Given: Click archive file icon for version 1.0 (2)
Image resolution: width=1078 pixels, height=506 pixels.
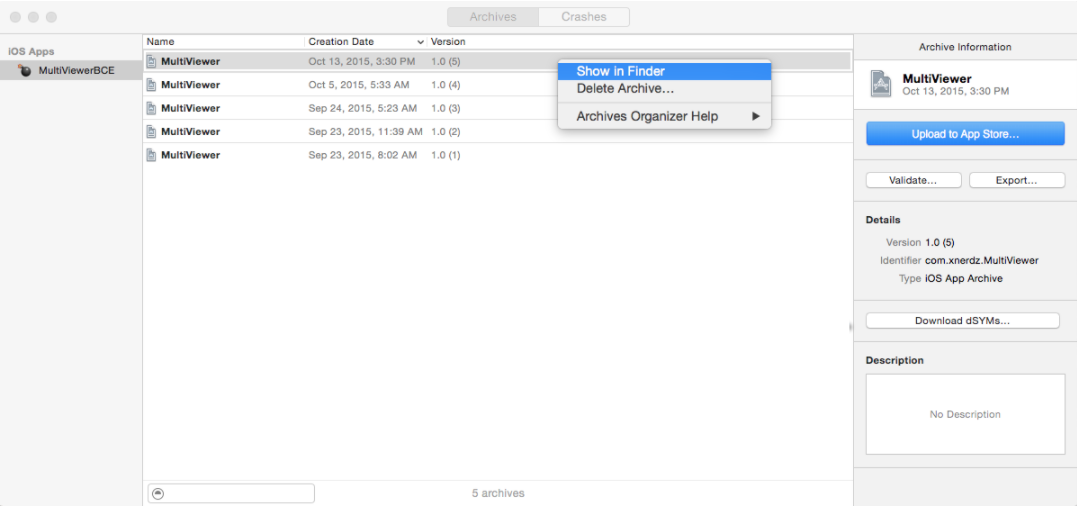Looking at the screenshot, I should point(151,131).
